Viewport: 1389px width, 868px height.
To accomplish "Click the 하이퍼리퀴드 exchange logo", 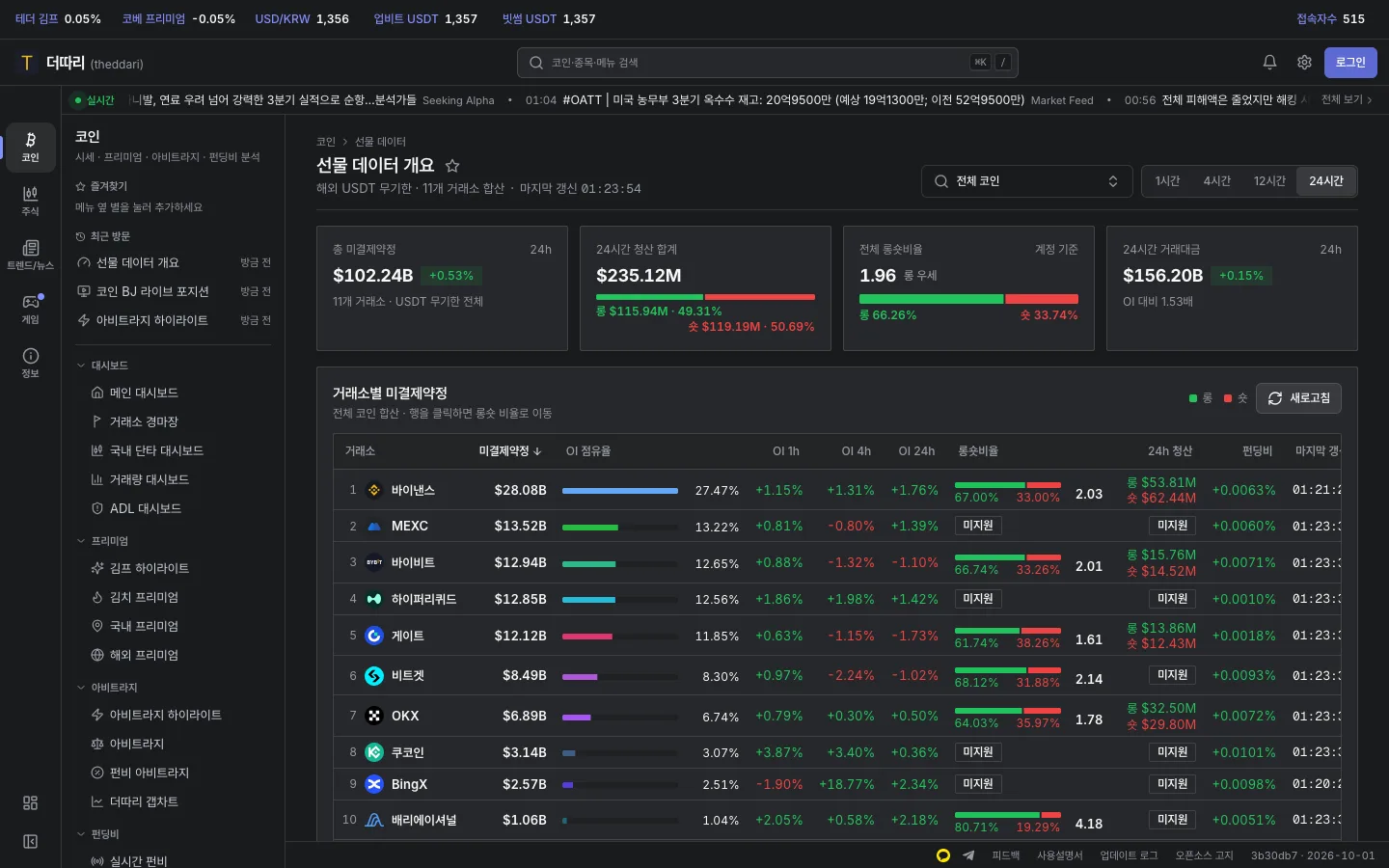I will coord(374,599).
